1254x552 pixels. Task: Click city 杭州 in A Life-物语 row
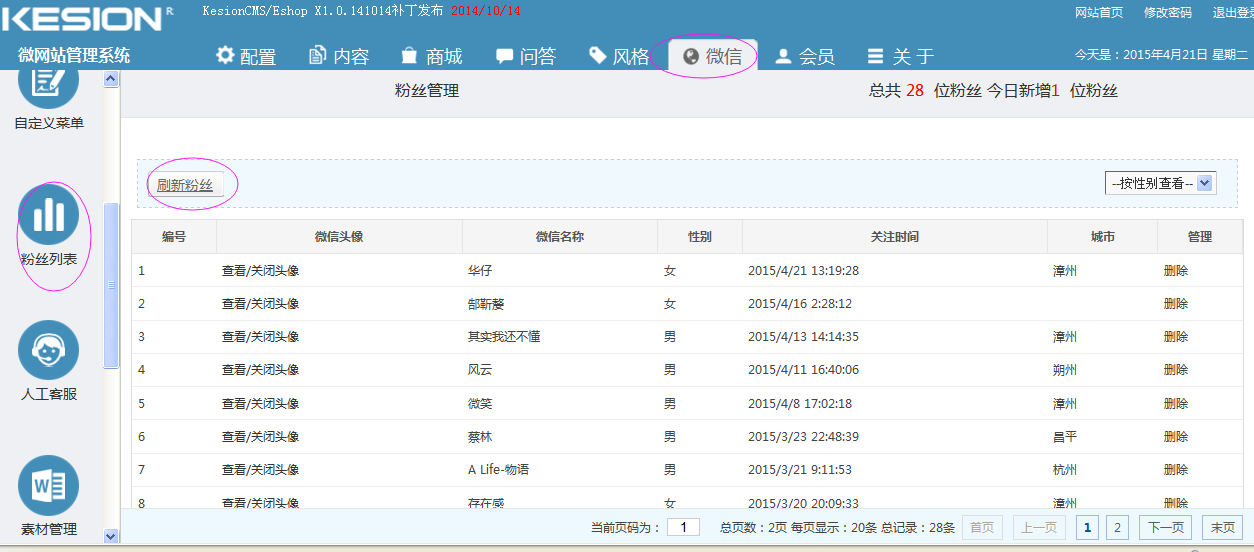(1065, 470)
